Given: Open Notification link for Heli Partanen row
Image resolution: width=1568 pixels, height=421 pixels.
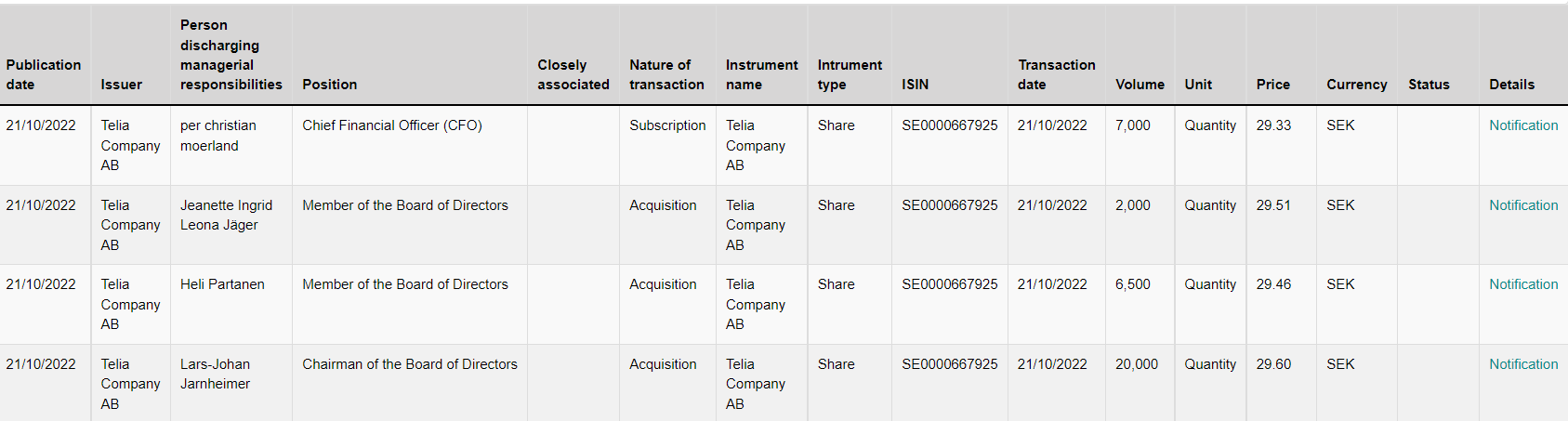Looking at the screenshot, I should tap(1522, 284).
